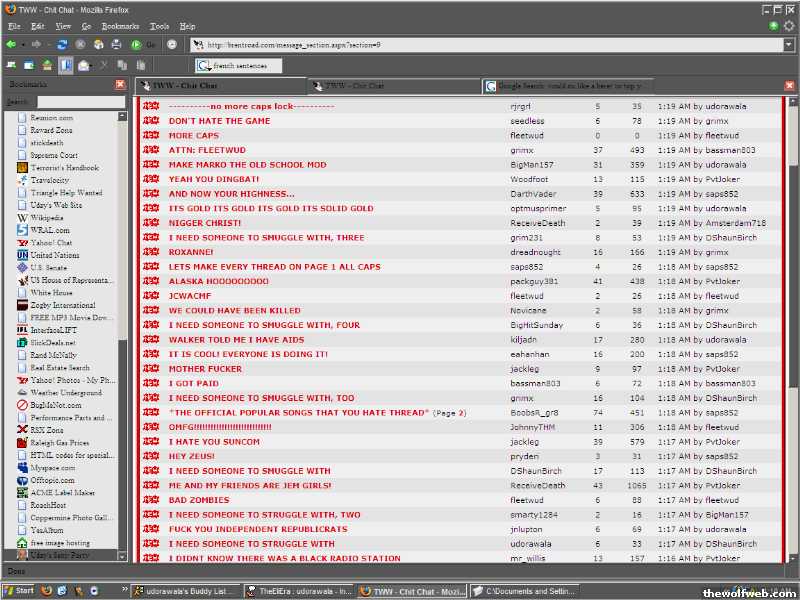Open the french sentences bookmark button
800x600 pixels.
[238, 66]
